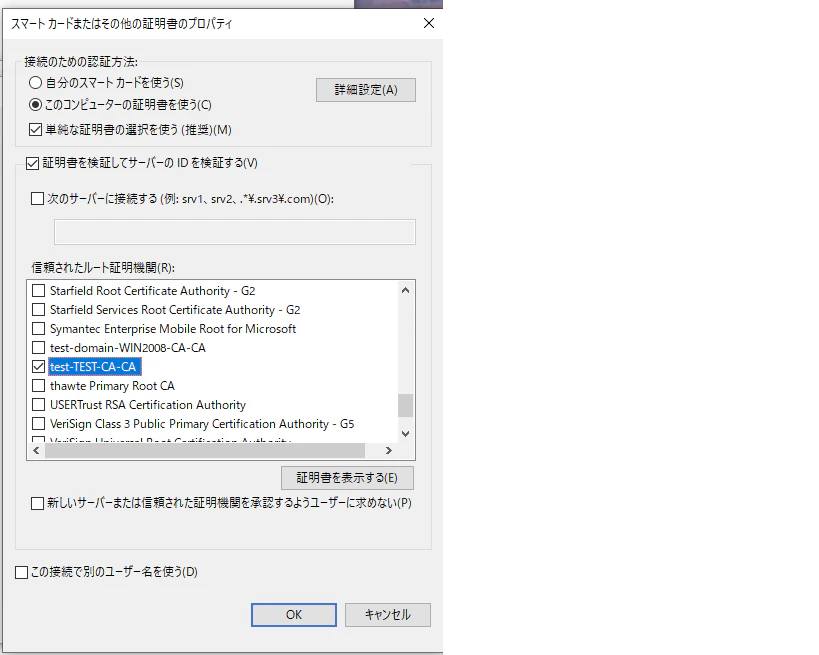Check thawte Primary Root CA
The image size is (819, 655).
point(38,386)
